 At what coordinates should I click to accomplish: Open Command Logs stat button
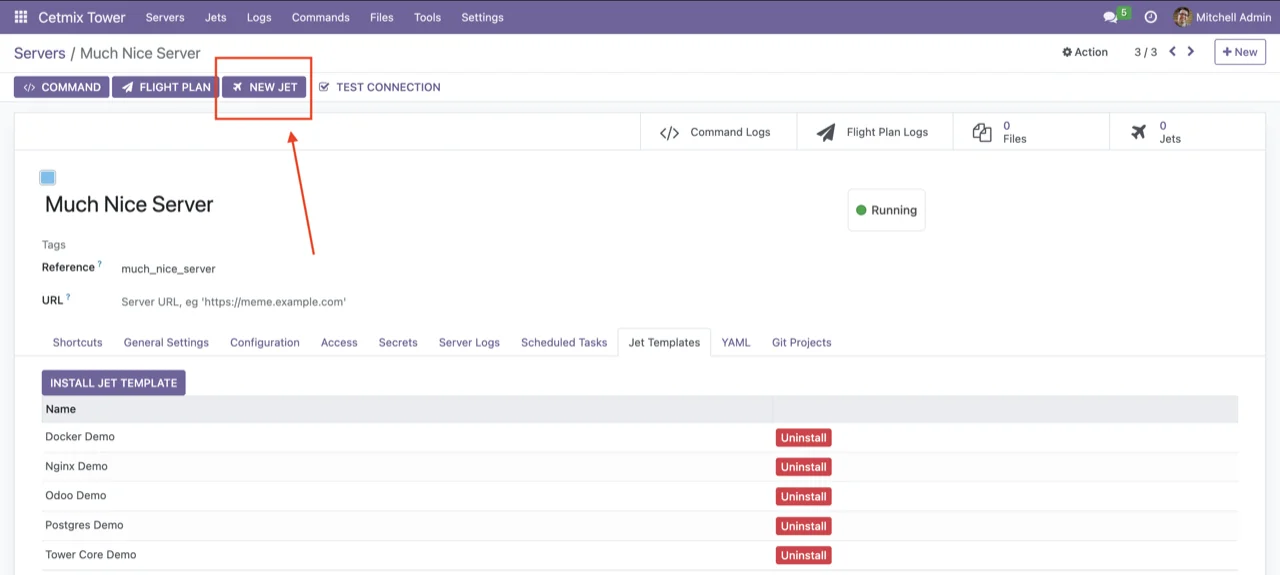(x=718, y=132)
